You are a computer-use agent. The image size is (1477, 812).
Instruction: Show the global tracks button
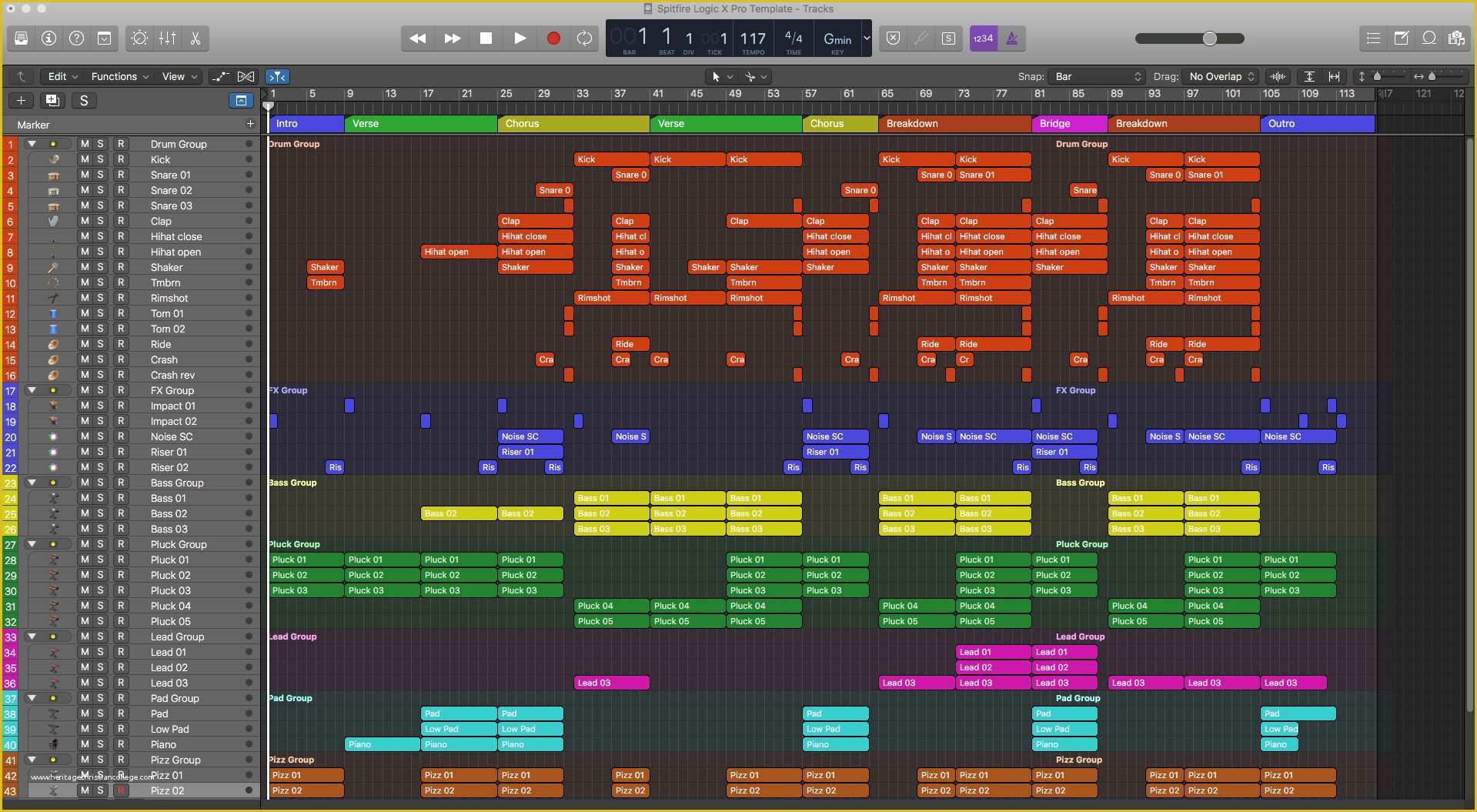tap(241, 100)
